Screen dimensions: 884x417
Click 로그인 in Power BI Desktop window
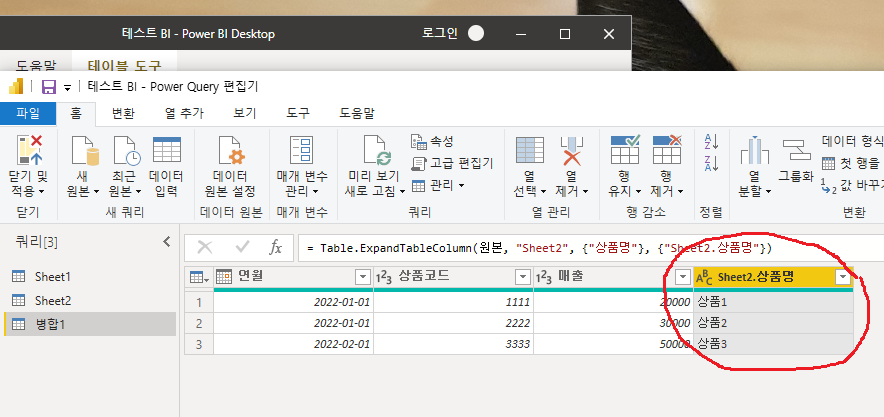tap(439, 33)
